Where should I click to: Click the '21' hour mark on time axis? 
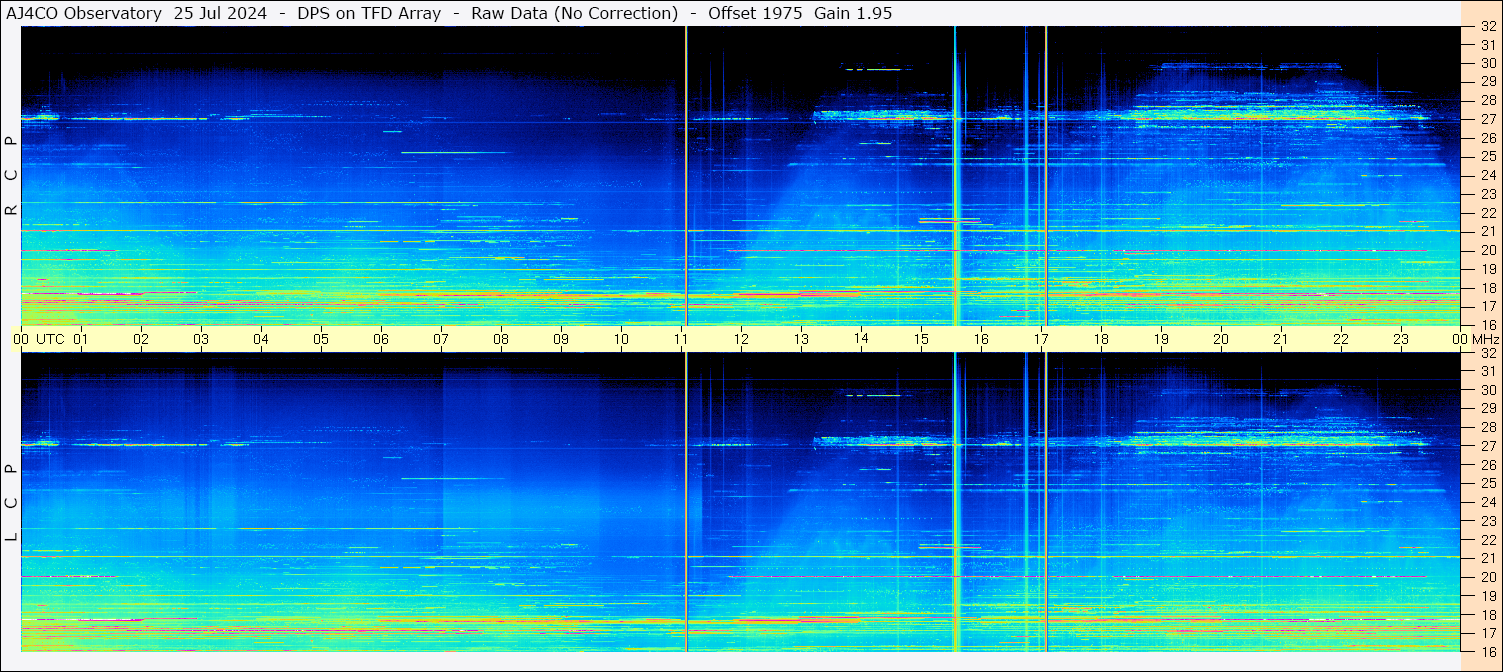click(1281, 339)
